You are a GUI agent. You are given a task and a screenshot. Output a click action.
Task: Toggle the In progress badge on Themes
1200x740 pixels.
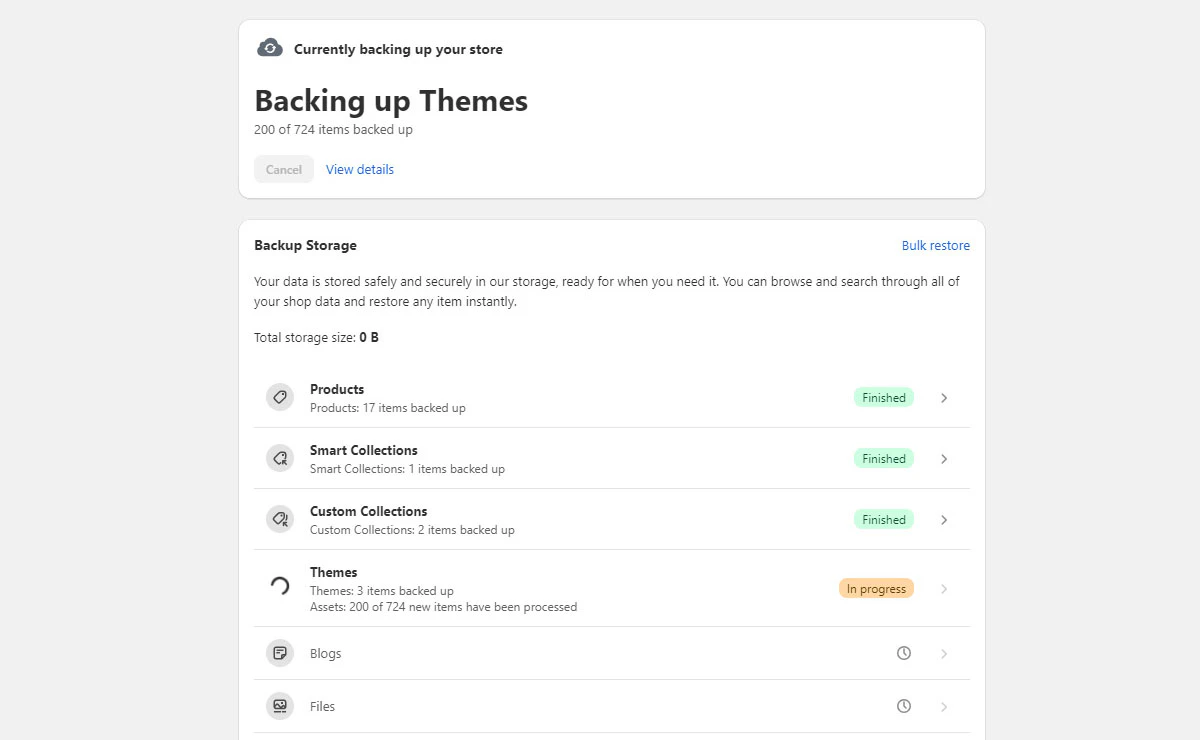876,588
